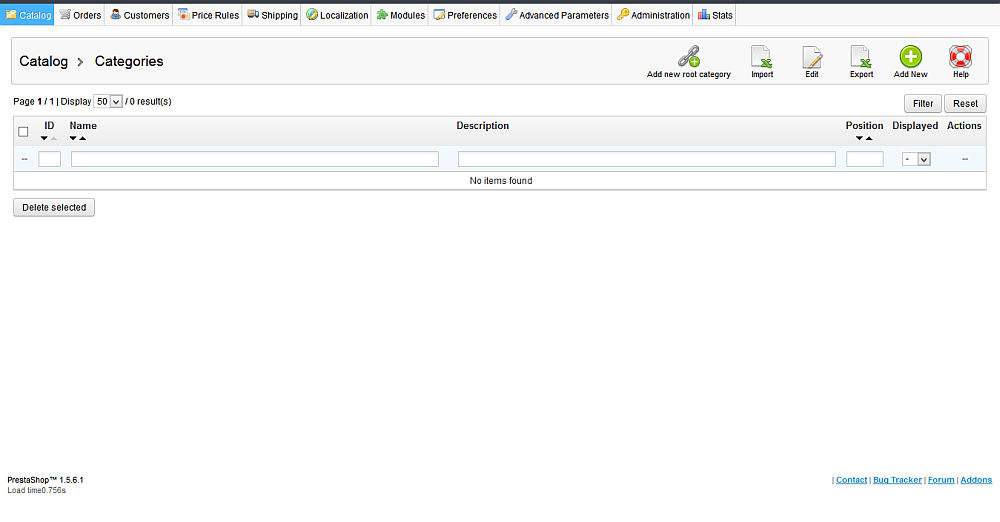Open the Catalog menu tab
The image size is (1000, 522).
(27, 15)
